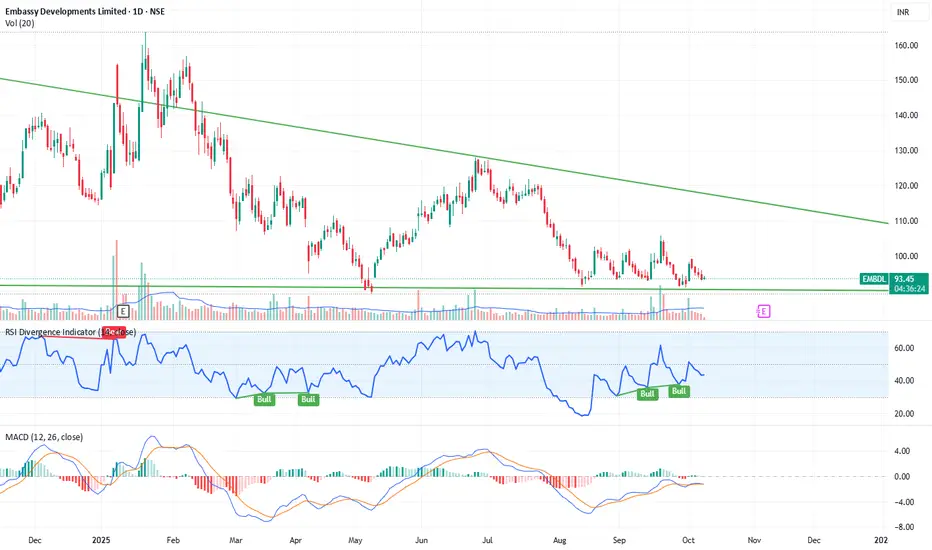
Task: Click the Feb label on the time axis
Action: [173, 540]
